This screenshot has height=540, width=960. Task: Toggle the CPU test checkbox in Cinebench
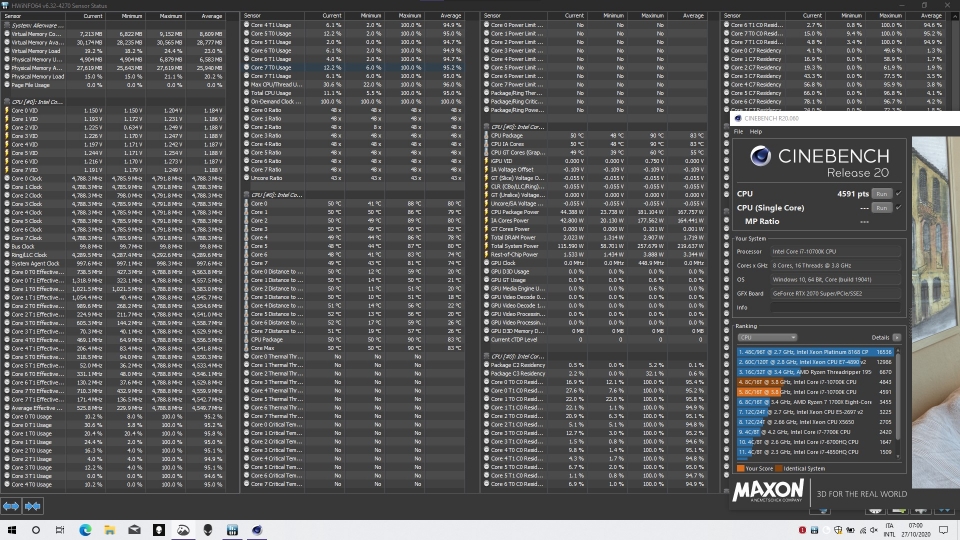point(898,193)
